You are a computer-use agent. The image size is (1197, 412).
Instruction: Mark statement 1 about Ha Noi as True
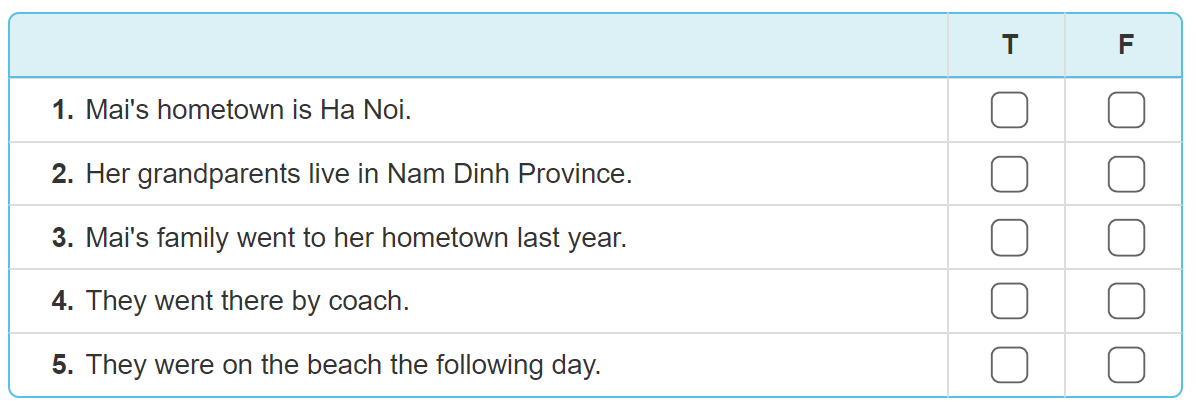(1009, 110)
